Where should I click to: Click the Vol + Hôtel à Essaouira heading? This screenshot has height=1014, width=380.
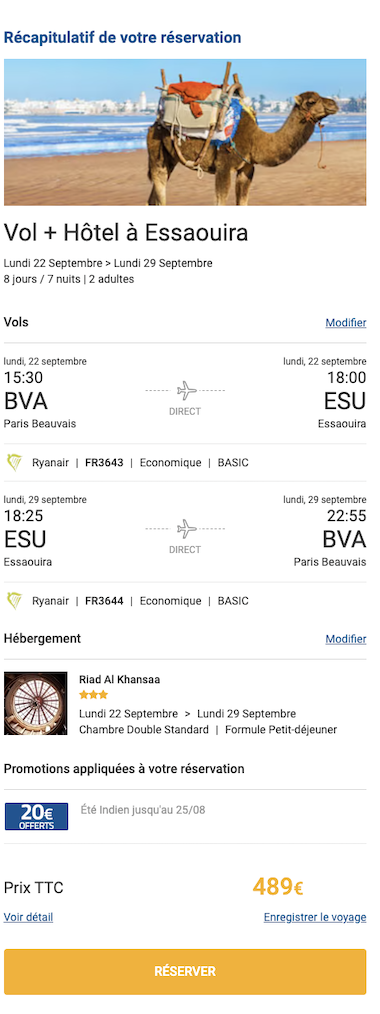click(126, 233)
